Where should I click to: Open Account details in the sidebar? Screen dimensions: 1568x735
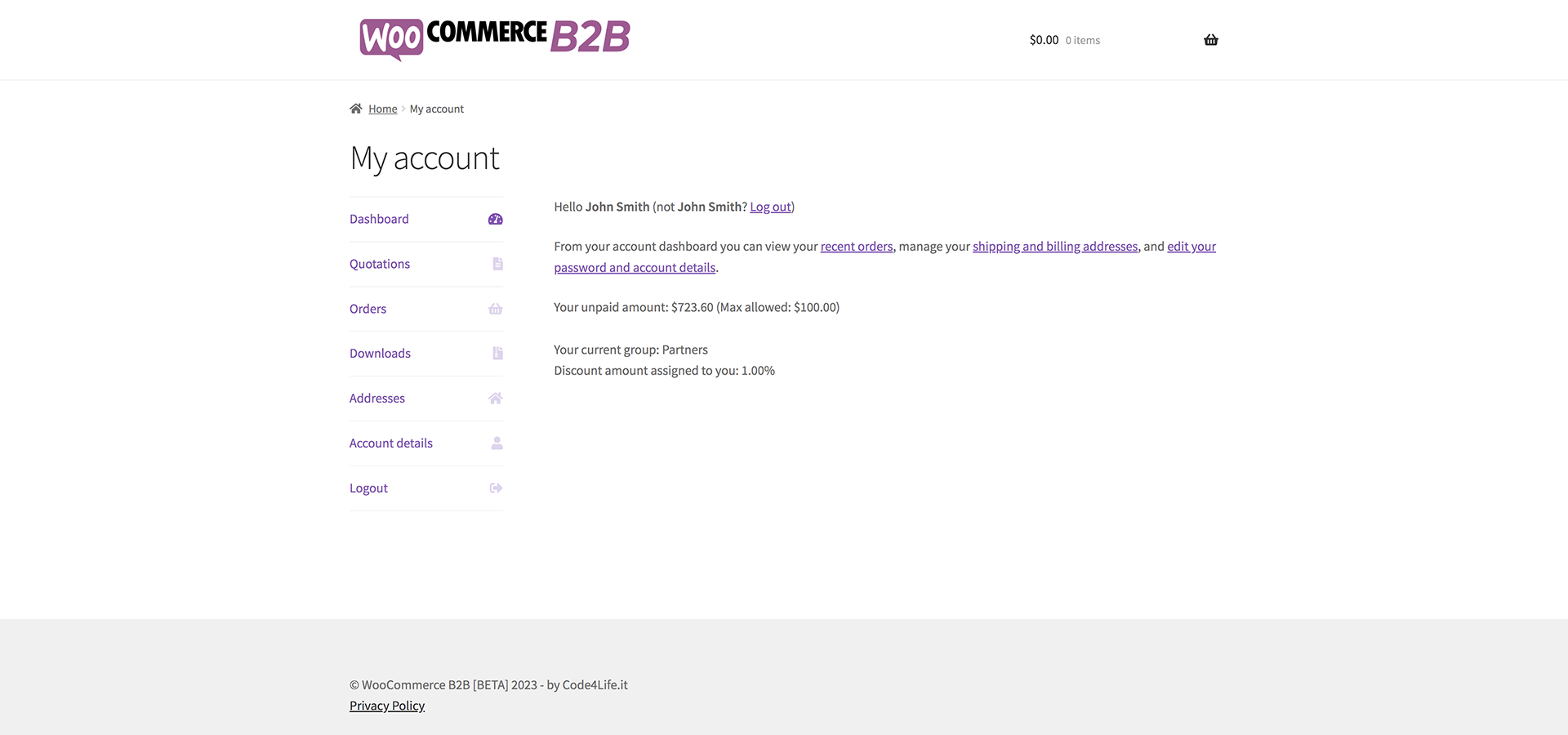click(x=391, y=443)
